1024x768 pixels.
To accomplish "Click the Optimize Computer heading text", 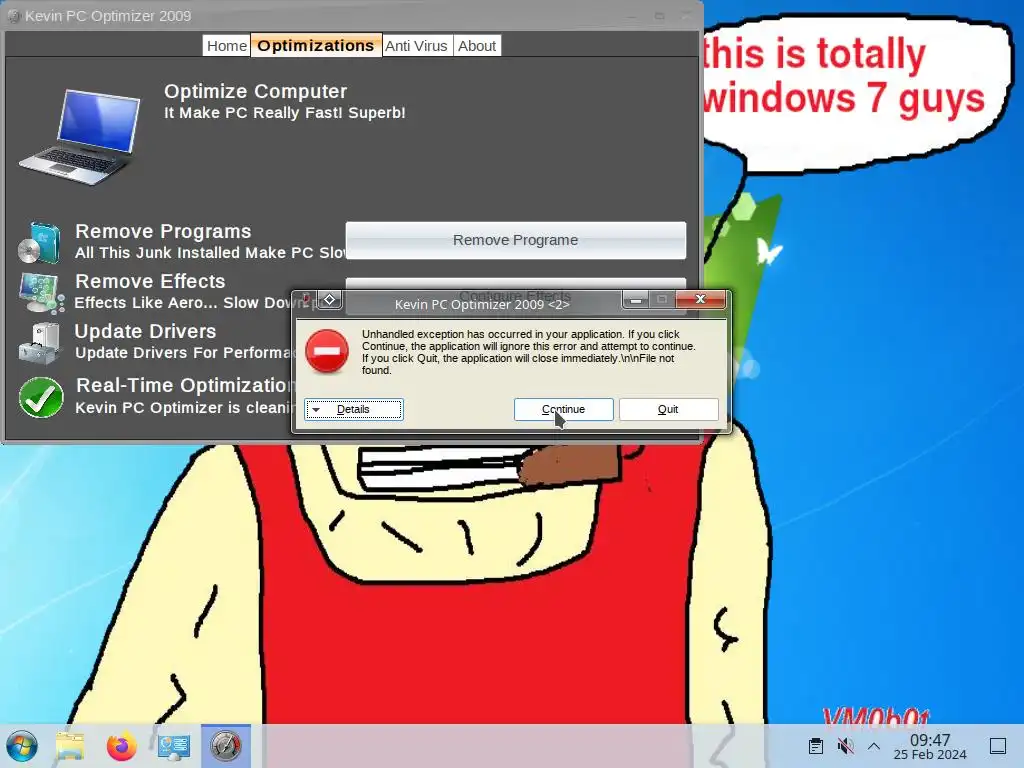I will [255, 91].
